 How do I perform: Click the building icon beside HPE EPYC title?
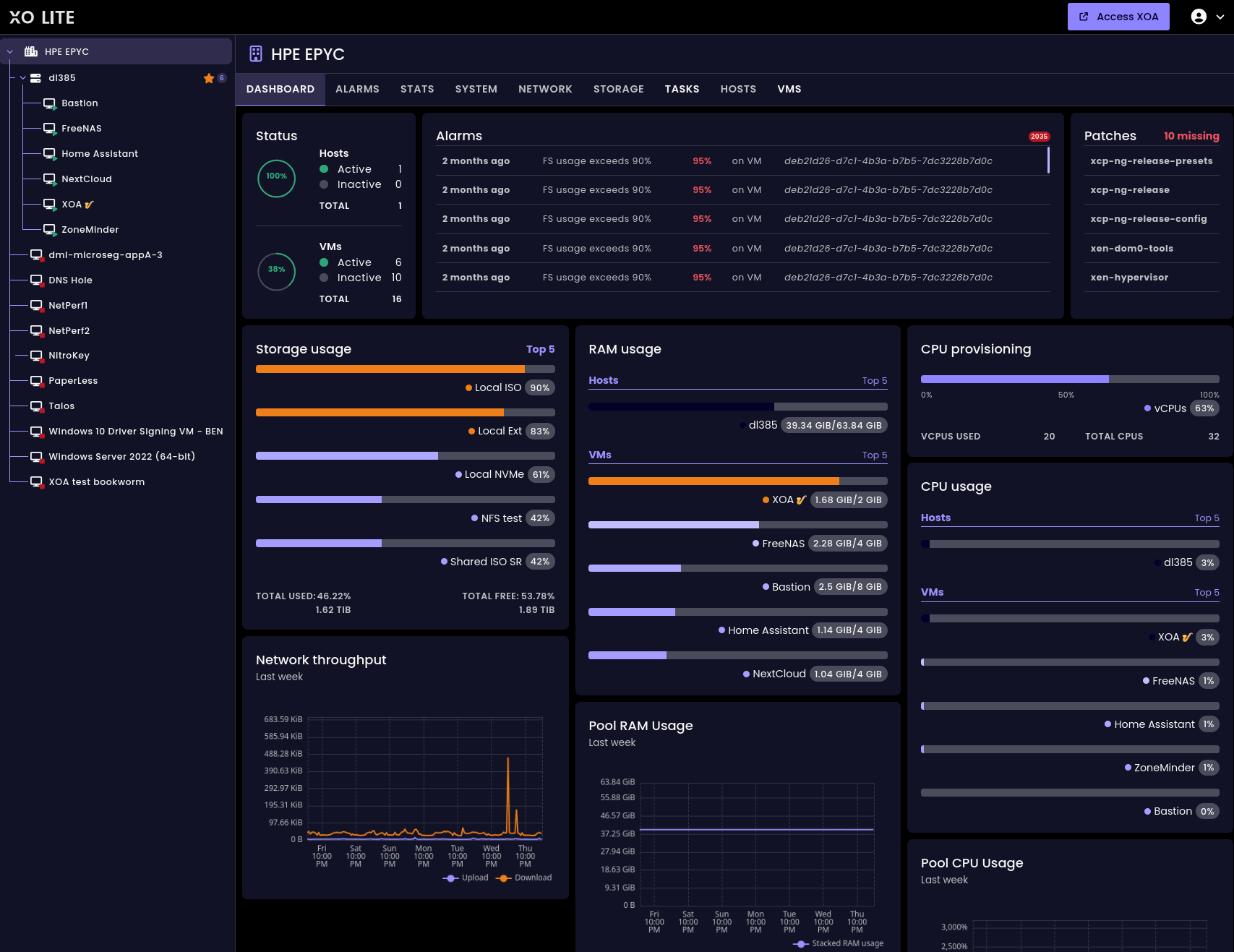click(x=255, y=53)
